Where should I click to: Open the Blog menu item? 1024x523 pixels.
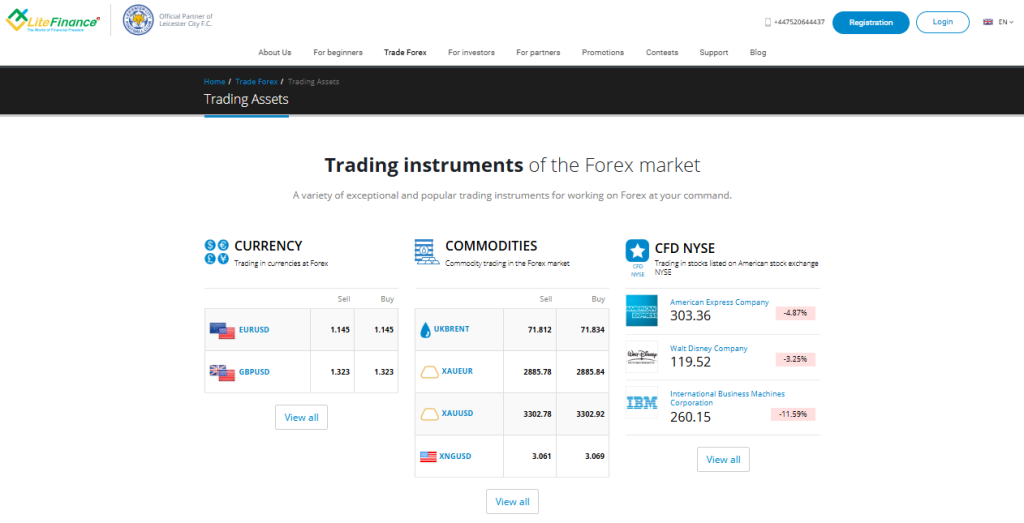click(x=758, y=52)
